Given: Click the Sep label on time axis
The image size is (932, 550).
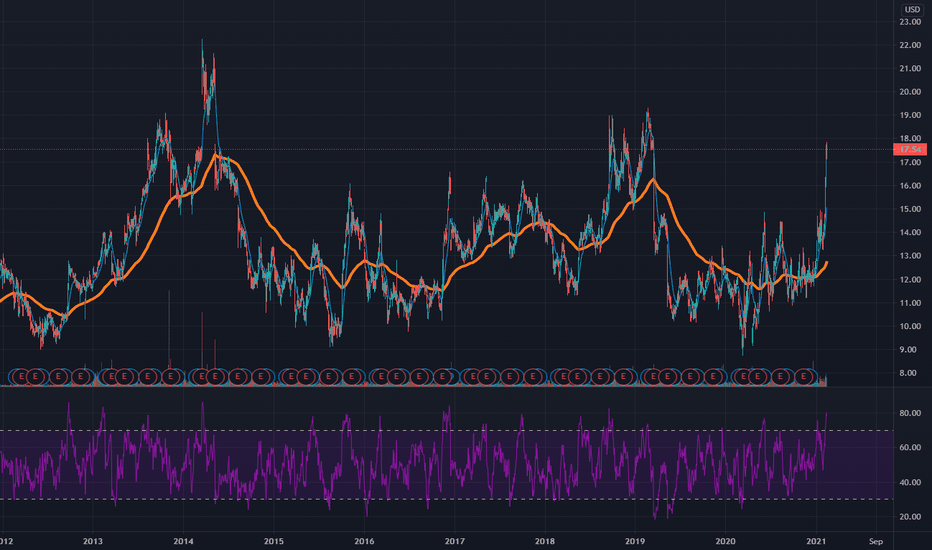Looking at the screenshot, I should coord(876,541).
